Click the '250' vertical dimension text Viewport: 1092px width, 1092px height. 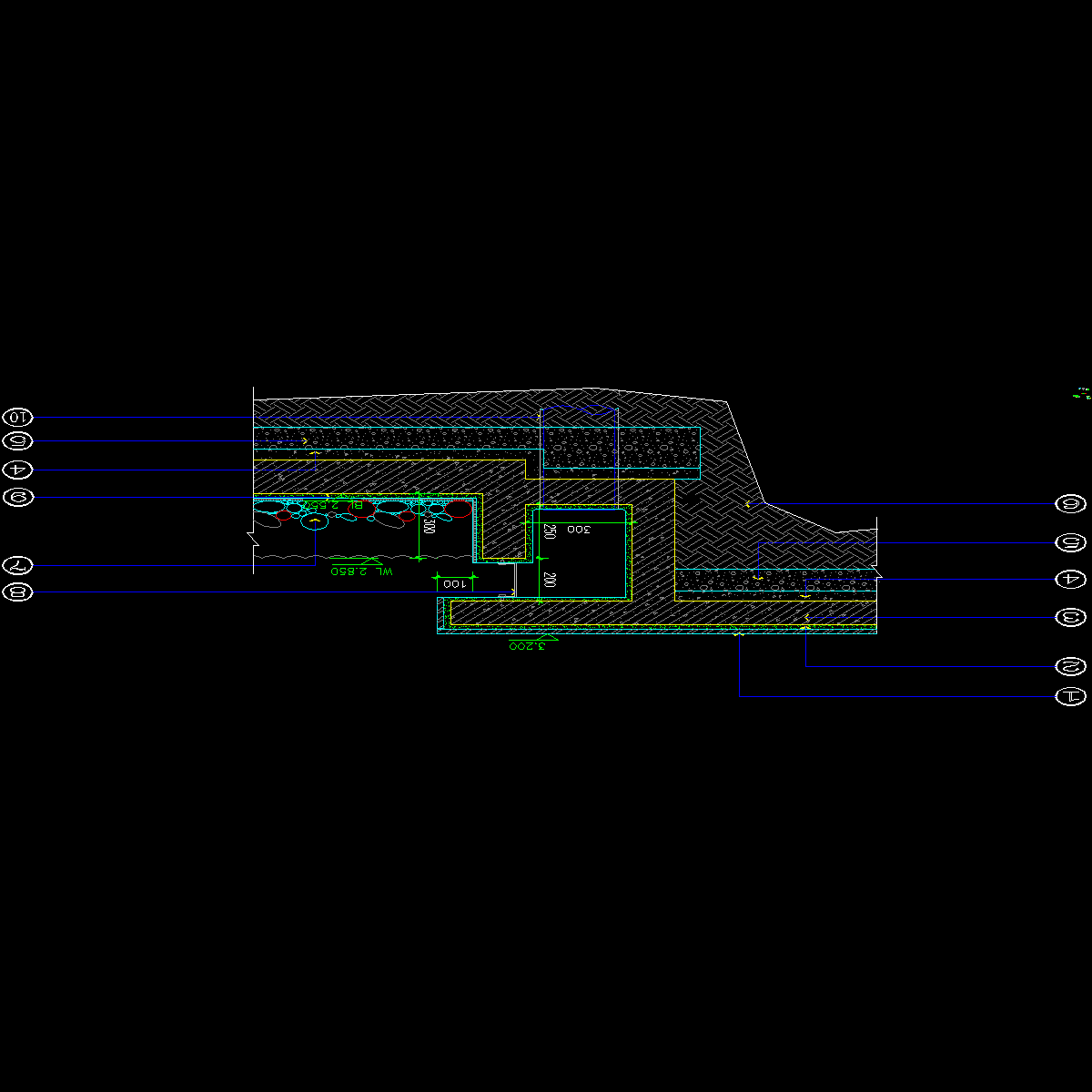[549, 532]
